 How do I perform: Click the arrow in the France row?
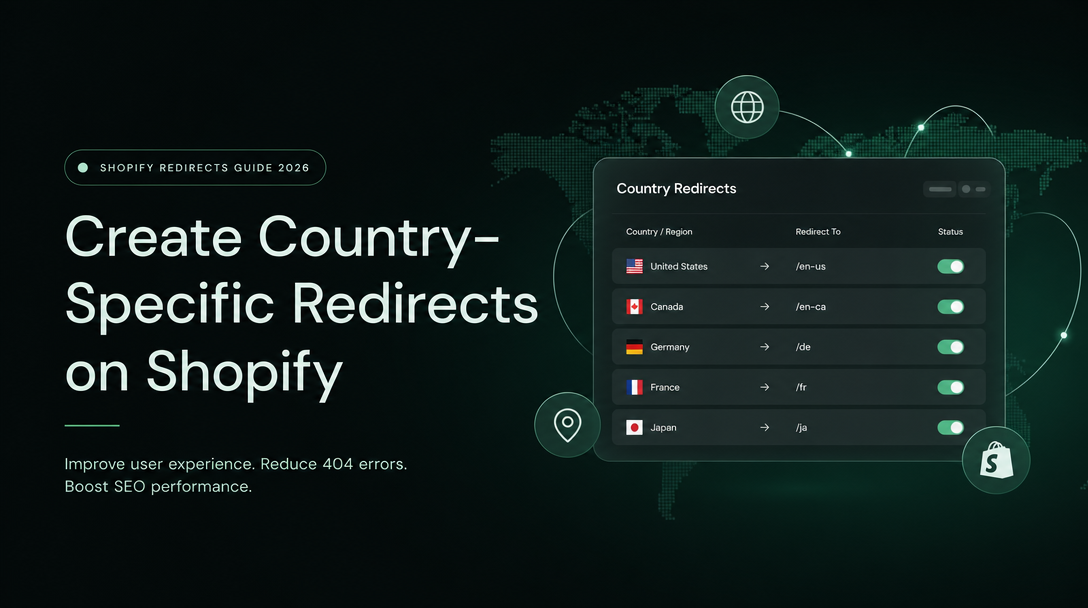tap(764, 387)
